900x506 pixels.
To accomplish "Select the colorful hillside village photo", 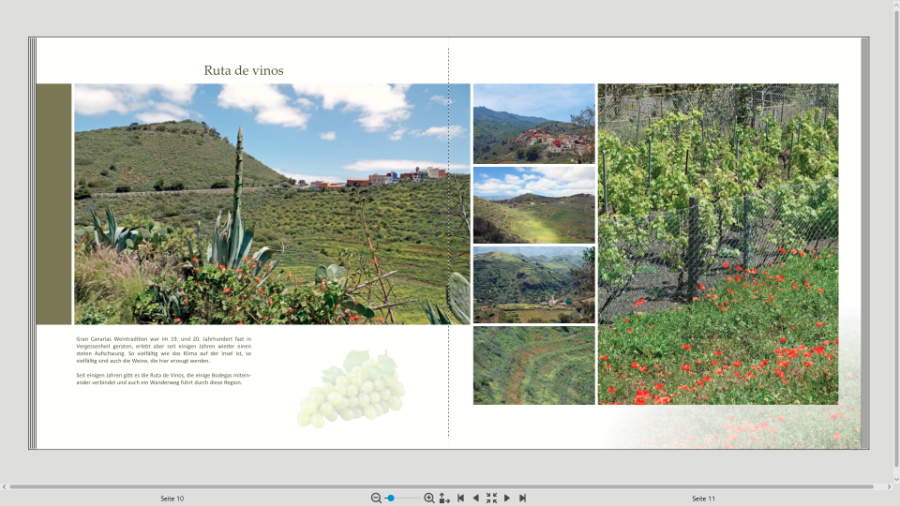I will 534,124.
